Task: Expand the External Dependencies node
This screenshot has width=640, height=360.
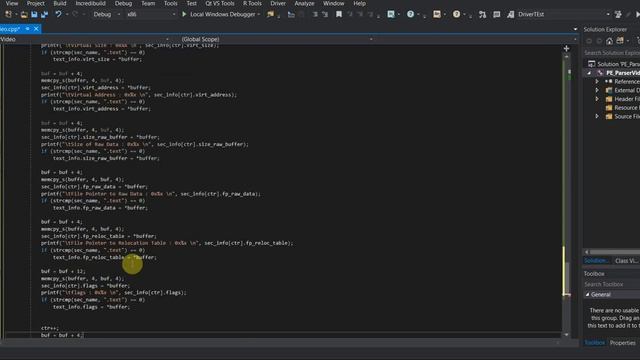Action: 597,90
